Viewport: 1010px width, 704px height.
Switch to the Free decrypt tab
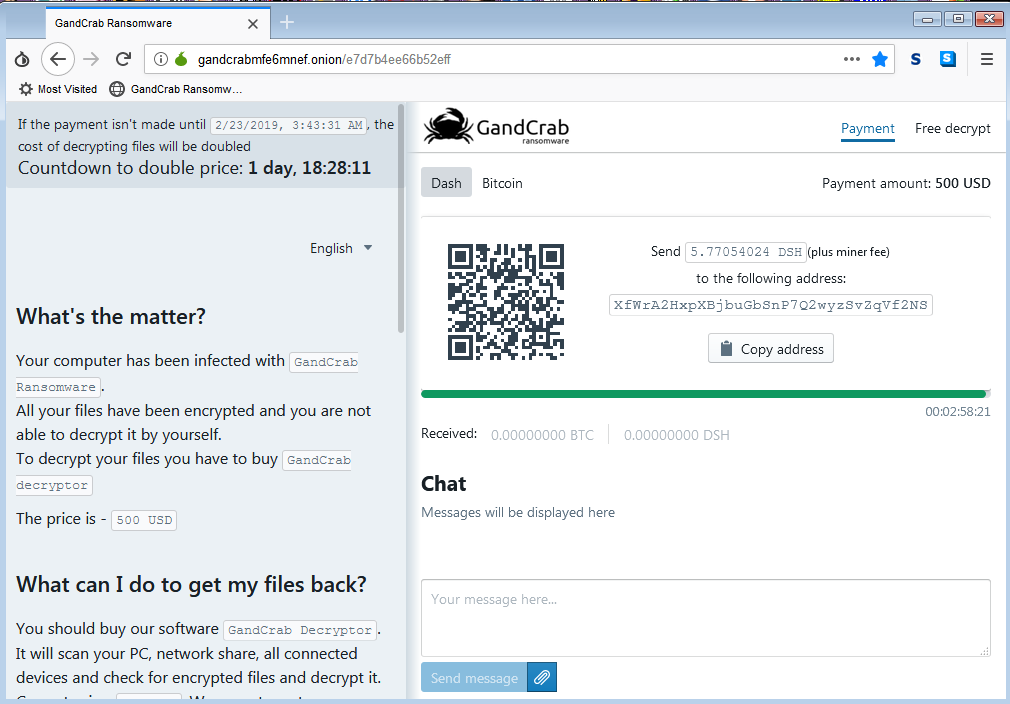(953, 128)
